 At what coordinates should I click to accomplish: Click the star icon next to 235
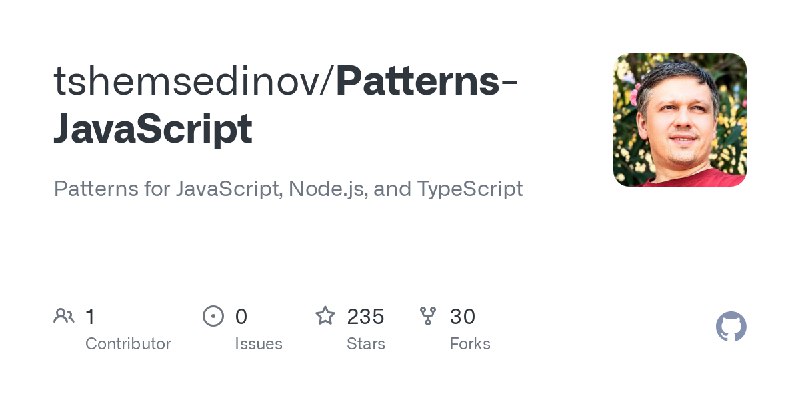[x=325, y=316]
